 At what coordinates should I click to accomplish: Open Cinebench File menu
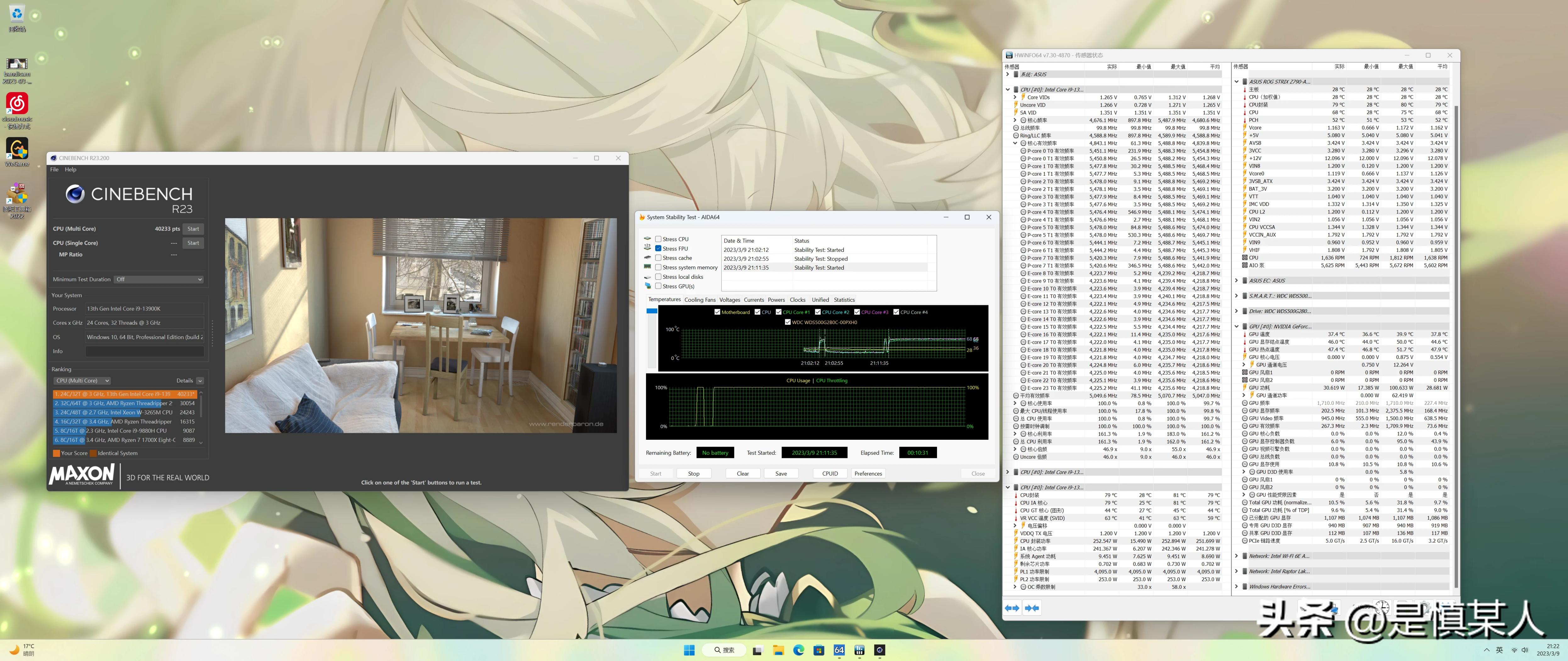pyautogui.click(x=54, y=170)
